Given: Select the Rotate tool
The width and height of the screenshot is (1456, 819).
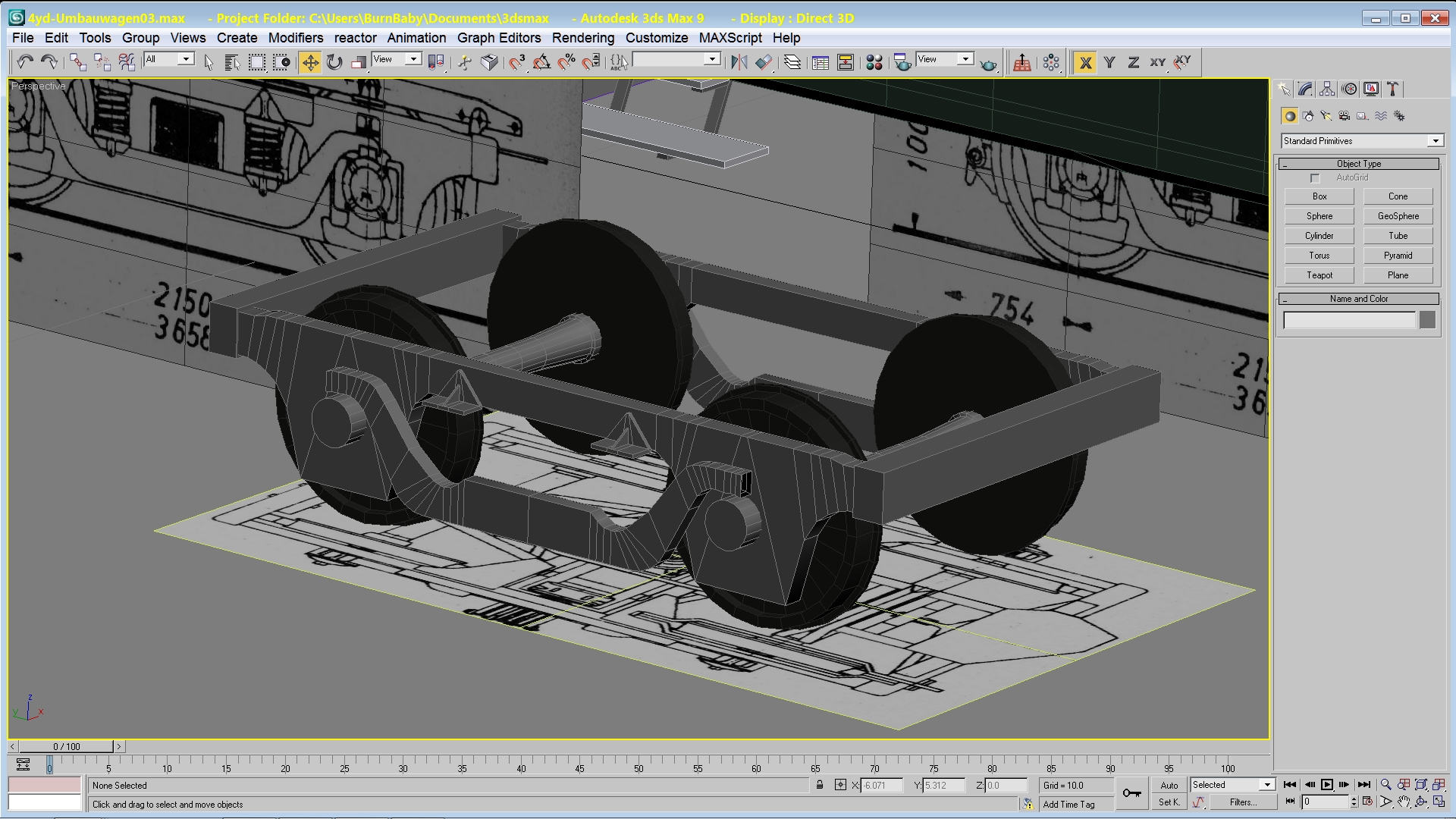Looking at the screenshot, I should tap(334, 62).
